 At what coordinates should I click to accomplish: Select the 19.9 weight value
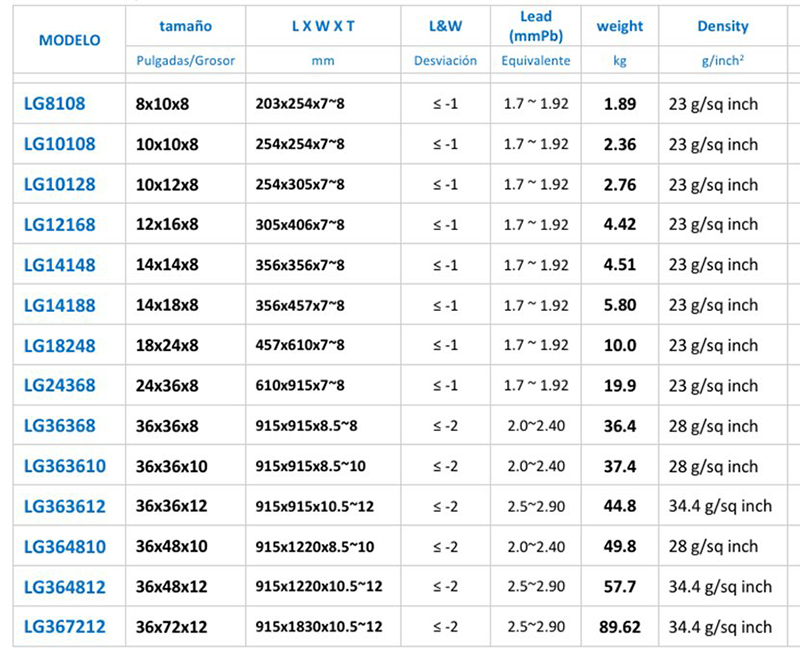(620, 386)
